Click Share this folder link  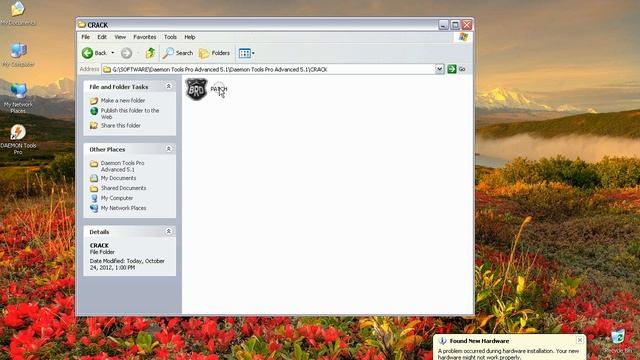coord(121,126)
